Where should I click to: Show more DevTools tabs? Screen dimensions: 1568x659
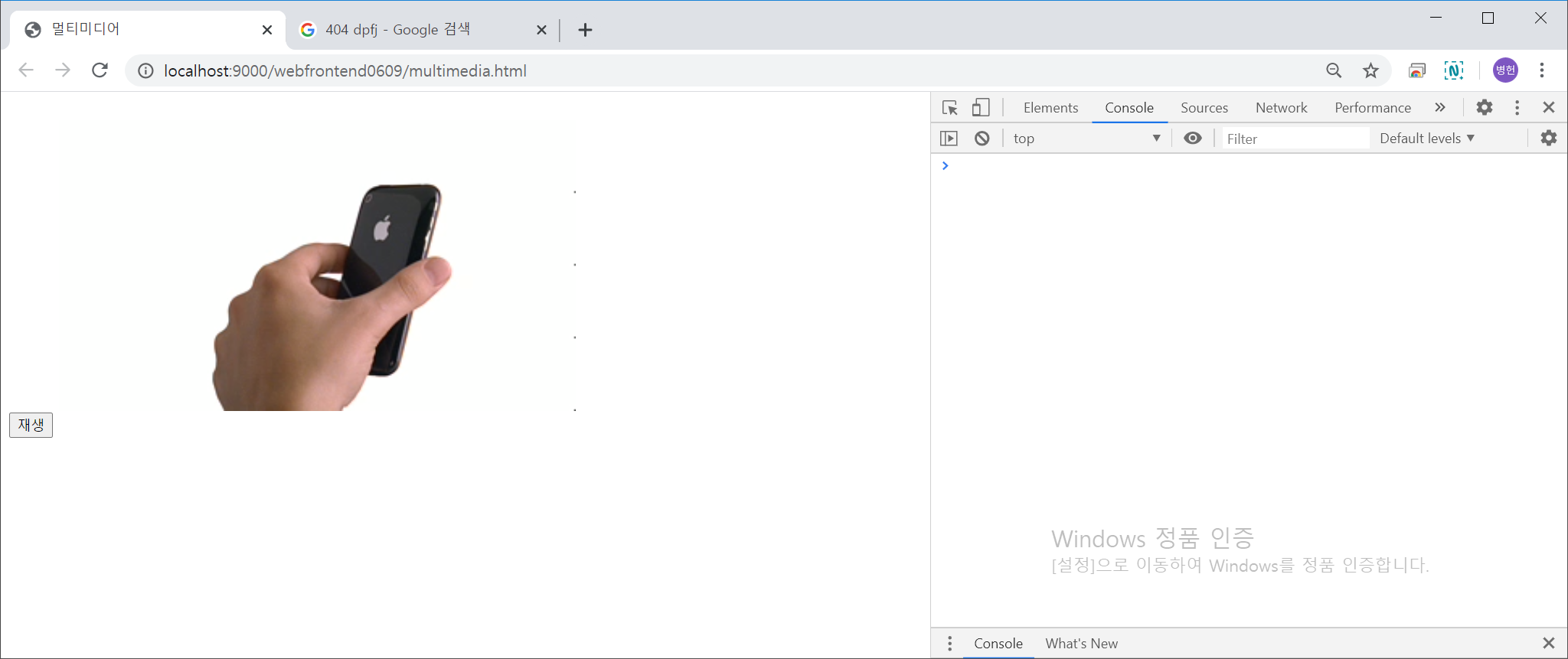(x=1440, y=107)
